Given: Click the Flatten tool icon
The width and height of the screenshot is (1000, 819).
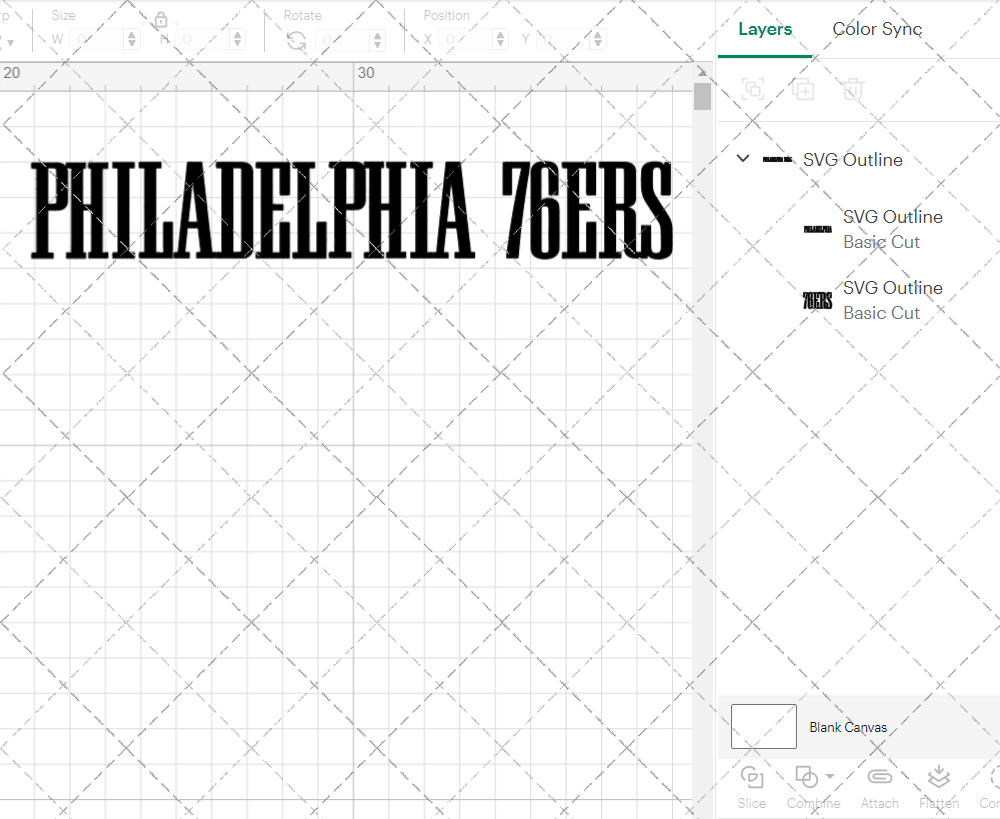Looking at the screenshot, I should point(938,778).
